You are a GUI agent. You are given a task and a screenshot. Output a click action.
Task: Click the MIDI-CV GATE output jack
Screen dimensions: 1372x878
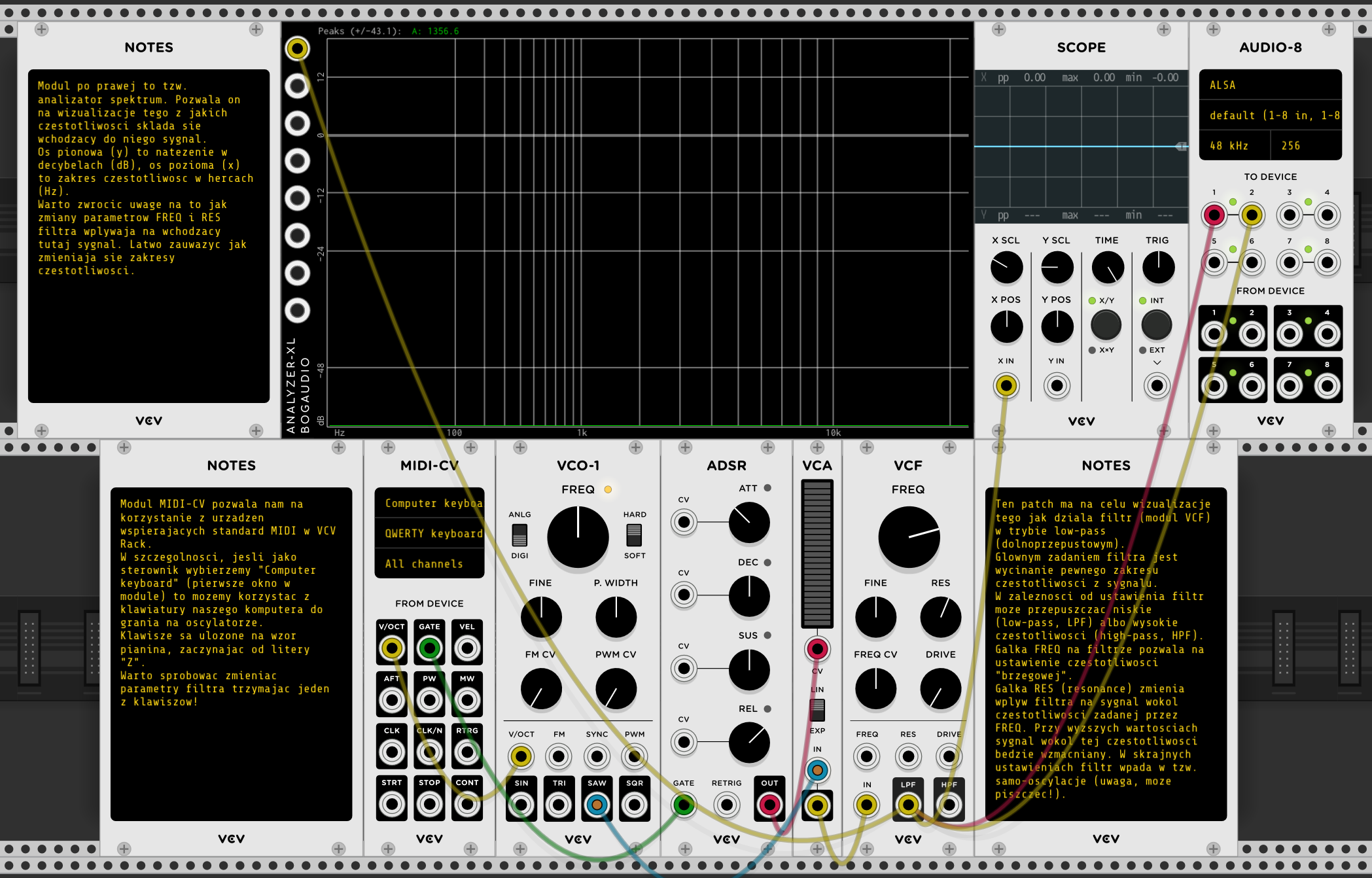point(429,648)
